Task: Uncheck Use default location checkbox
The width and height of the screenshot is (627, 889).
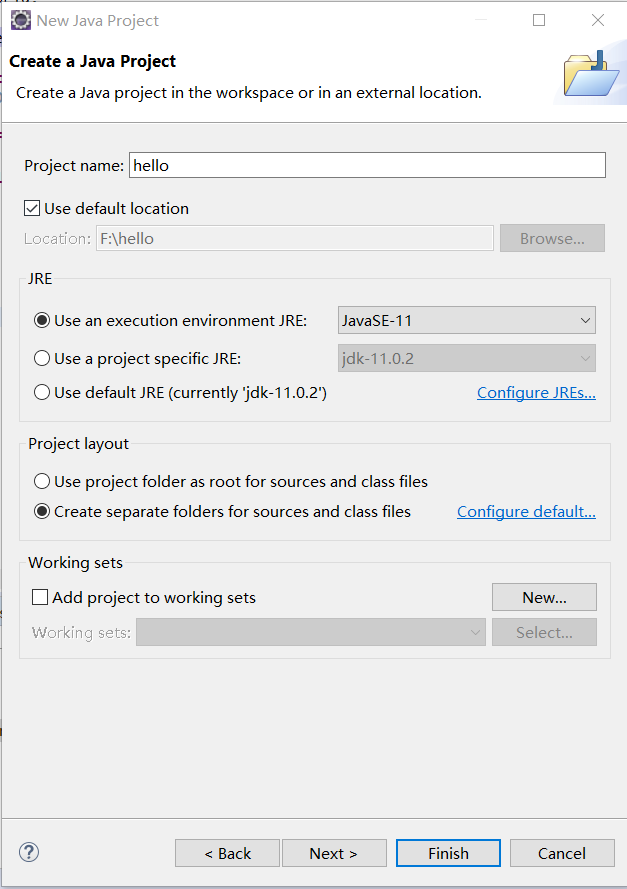Action: coord(32,209)
